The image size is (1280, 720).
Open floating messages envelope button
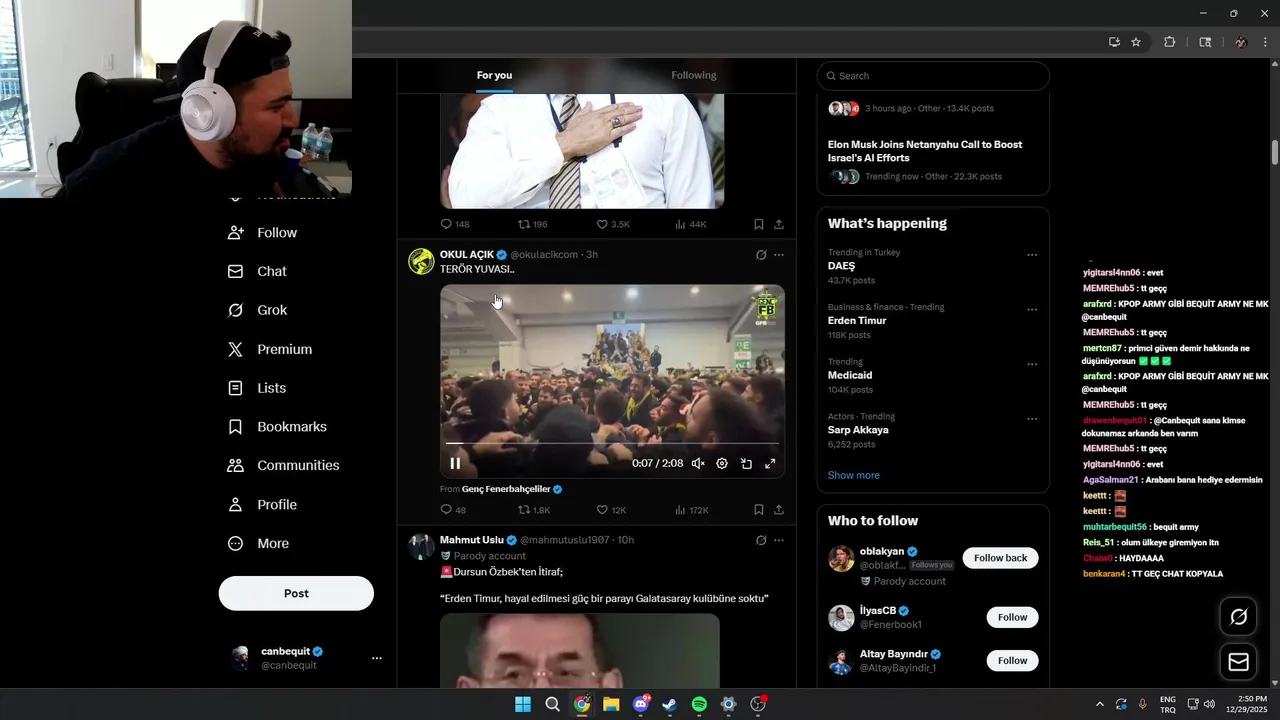coord(1238,662)
